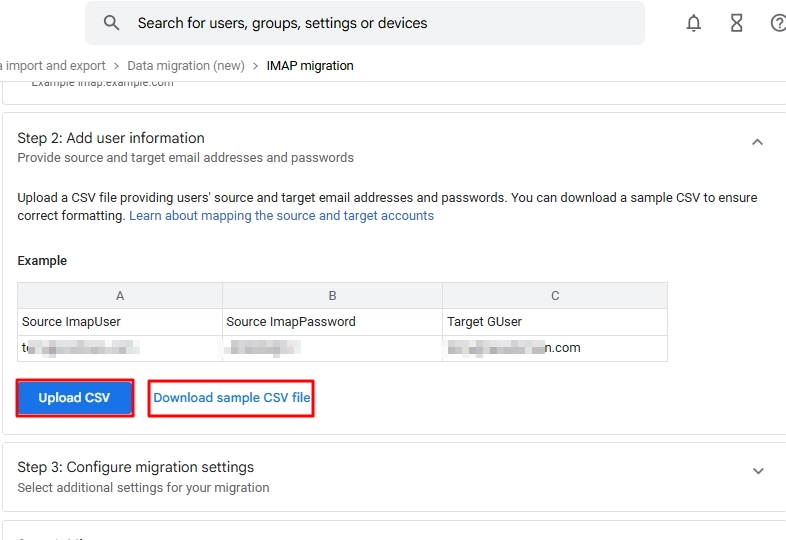Download sample CSV file
The image size is (786, 540).
pos(232,398)
